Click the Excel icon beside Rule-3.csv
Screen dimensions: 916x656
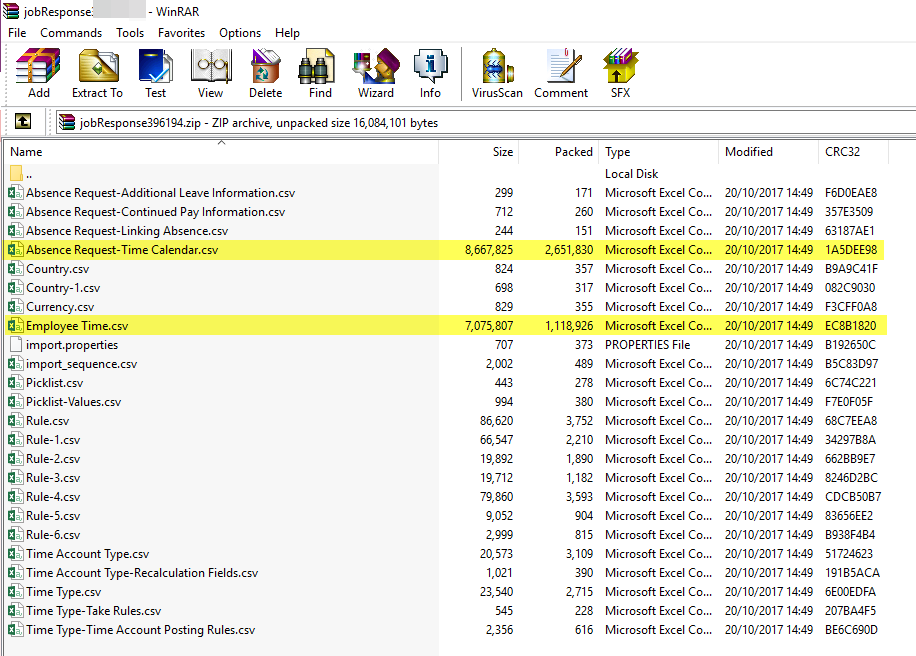16,478
